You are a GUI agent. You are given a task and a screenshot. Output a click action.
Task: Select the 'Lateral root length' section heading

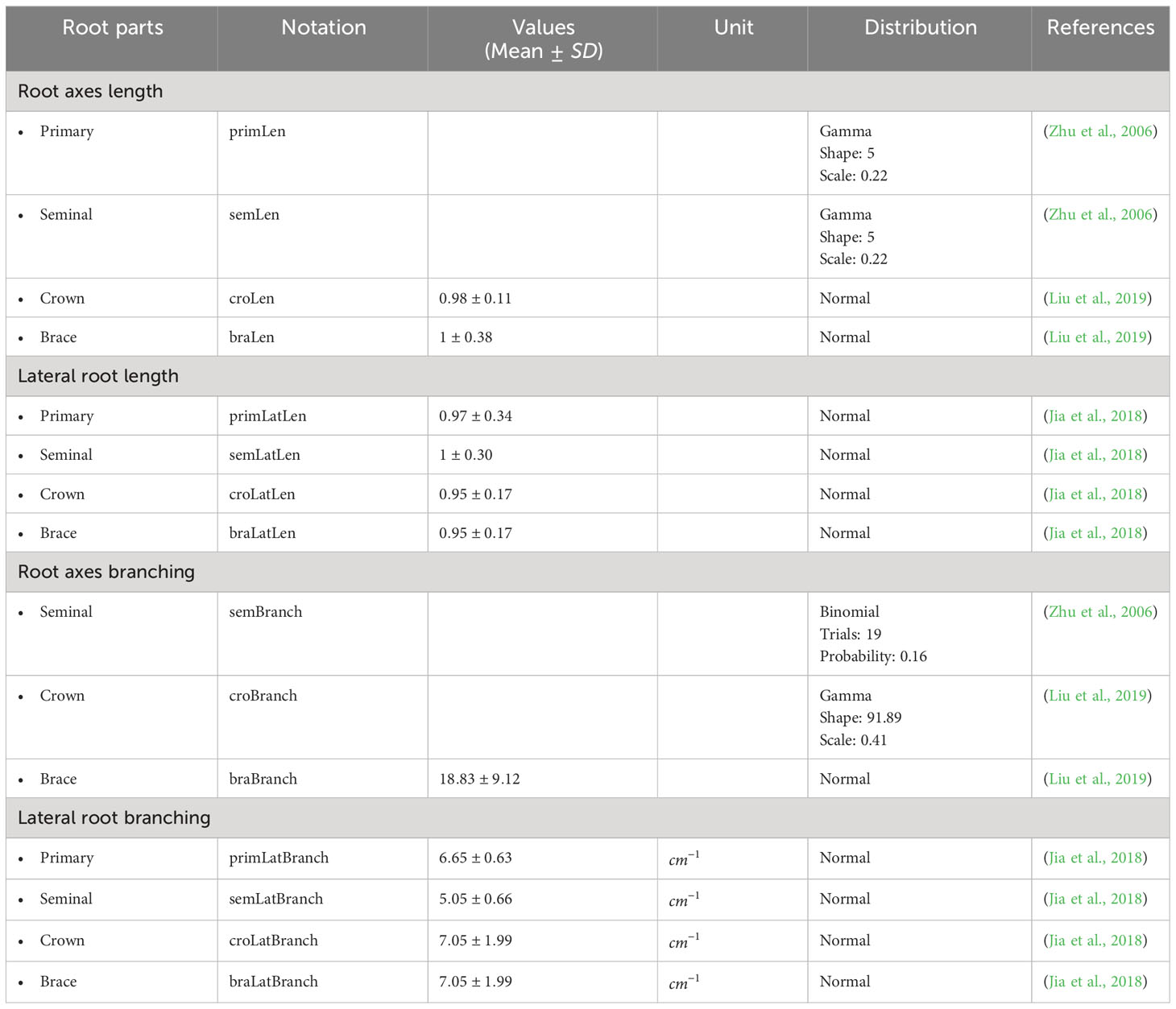pos(98,376)
